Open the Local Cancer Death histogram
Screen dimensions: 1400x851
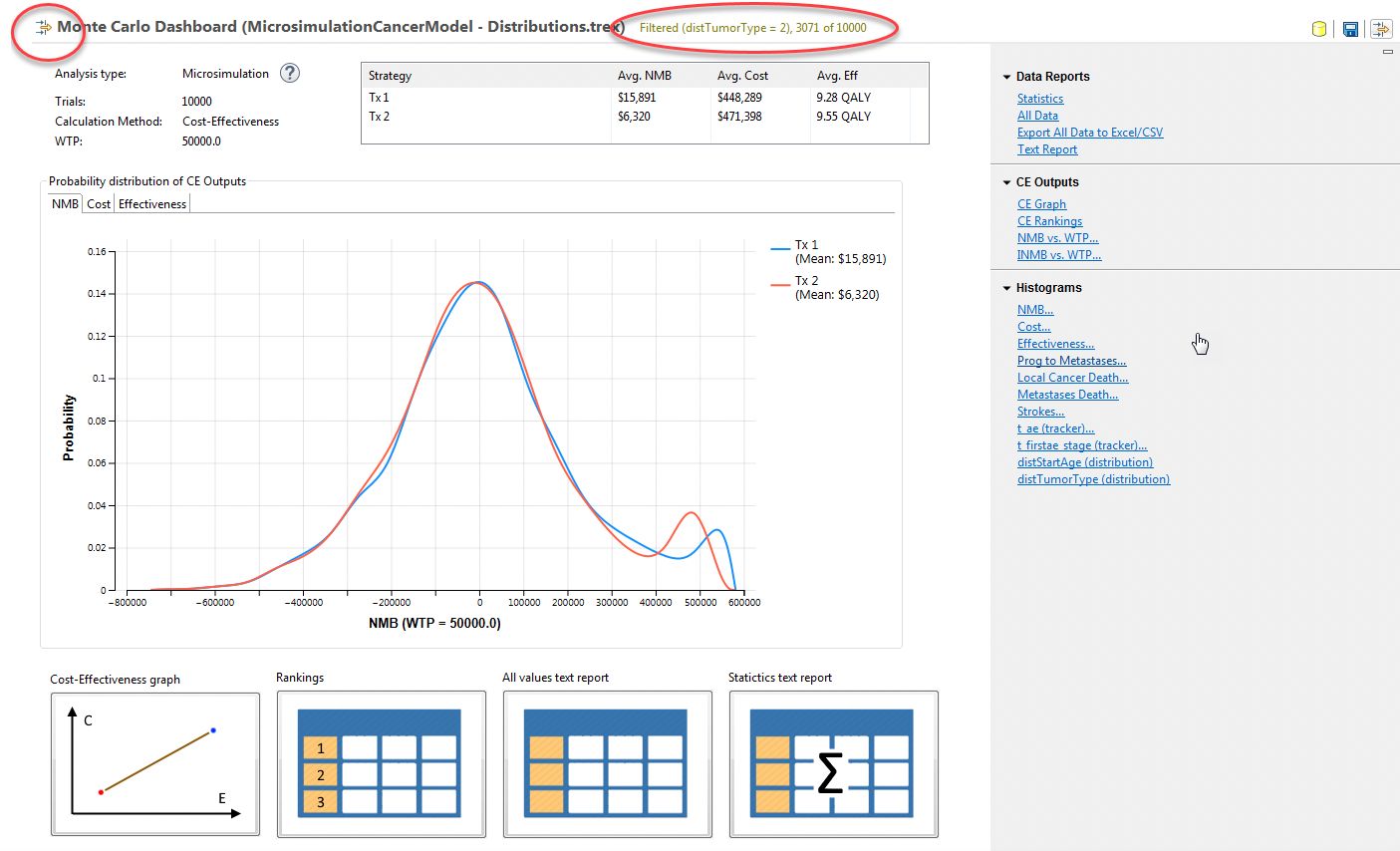pos(1072,378)
